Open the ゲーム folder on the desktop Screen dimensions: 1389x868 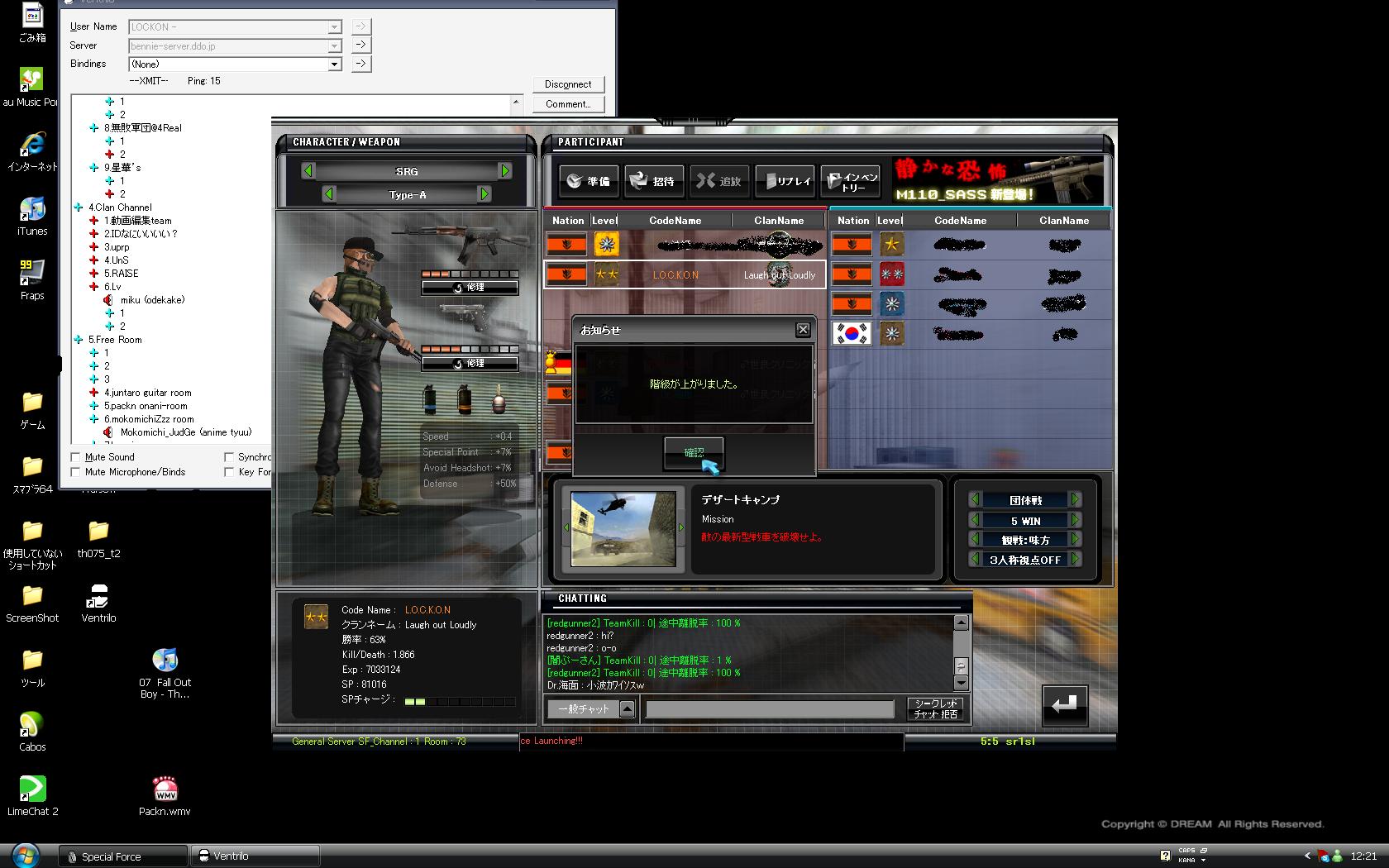tap(32, 409)
